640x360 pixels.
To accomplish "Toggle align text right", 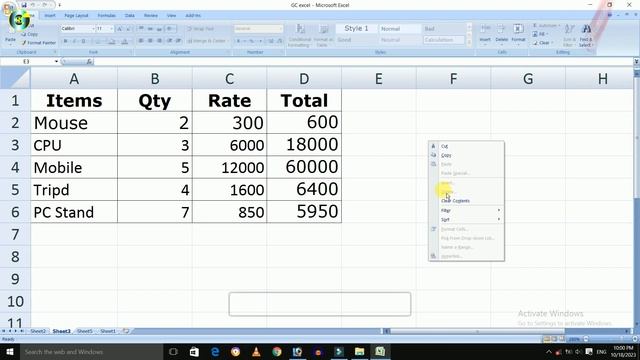I will [x=160, y=41].
